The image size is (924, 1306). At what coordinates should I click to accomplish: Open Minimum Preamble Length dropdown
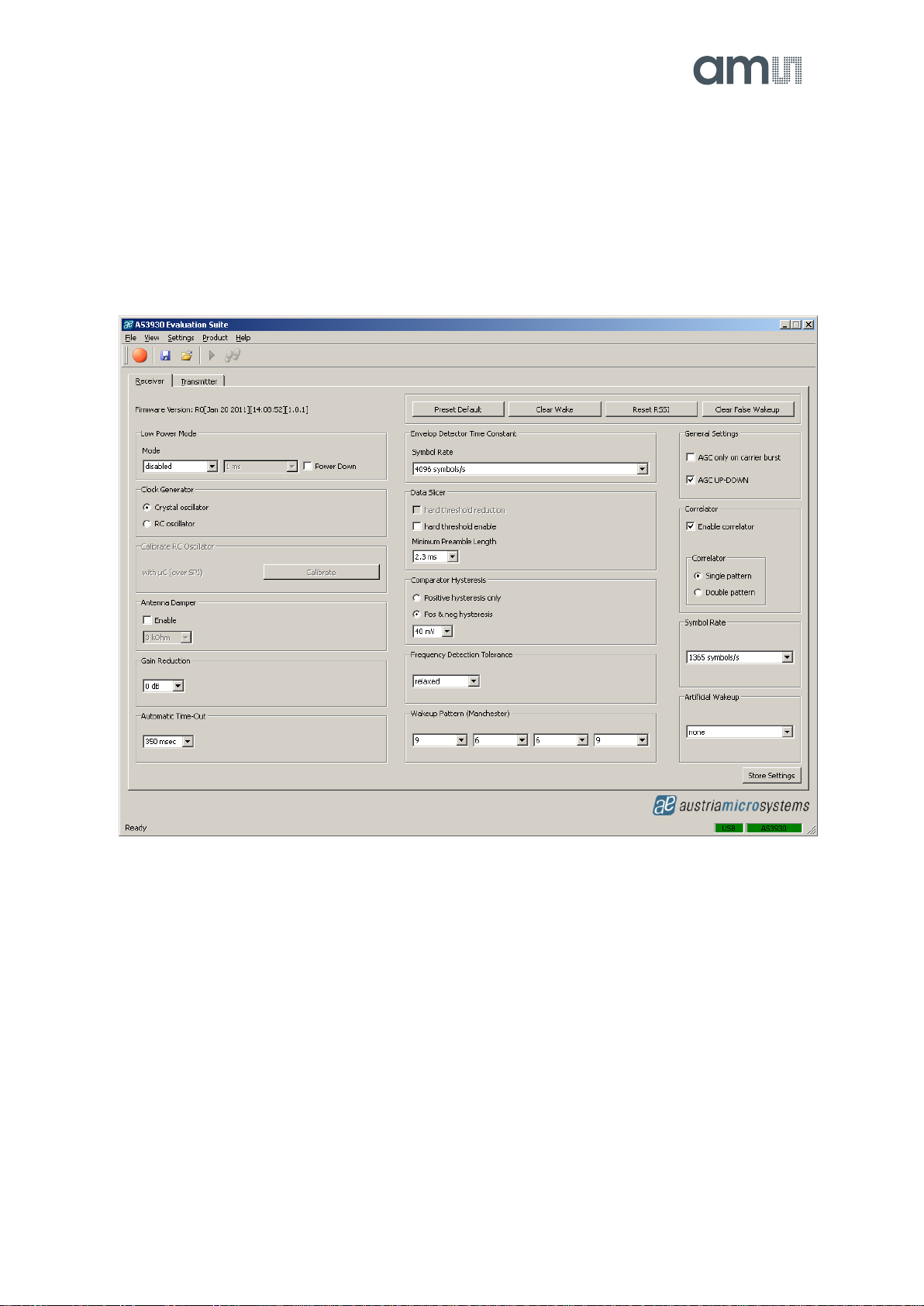(x=436, y=557)
